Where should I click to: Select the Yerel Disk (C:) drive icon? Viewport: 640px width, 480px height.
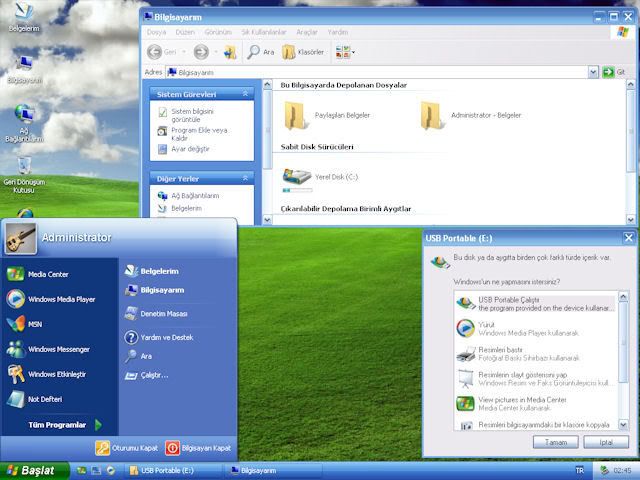point(296,177)
